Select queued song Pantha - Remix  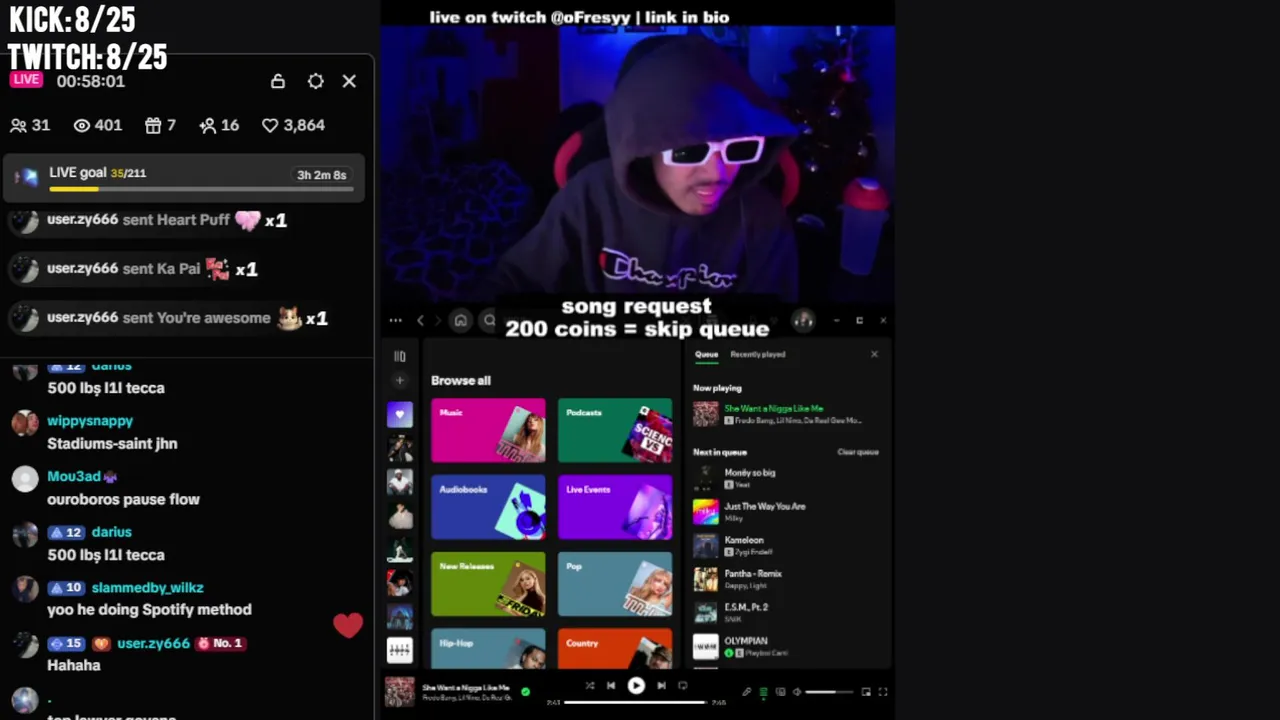point(787,579)
